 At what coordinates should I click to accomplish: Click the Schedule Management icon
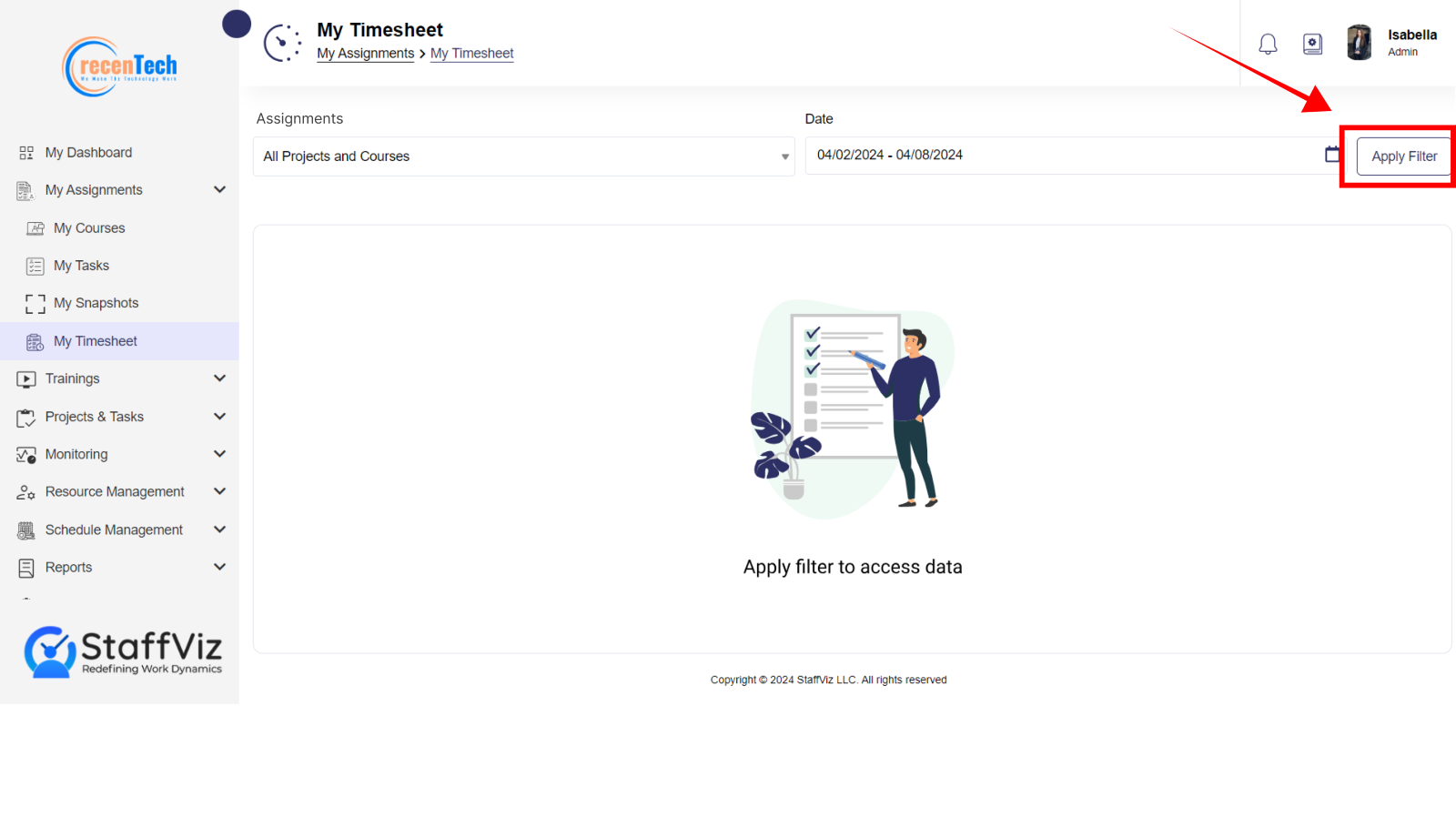tap(25, 530)
